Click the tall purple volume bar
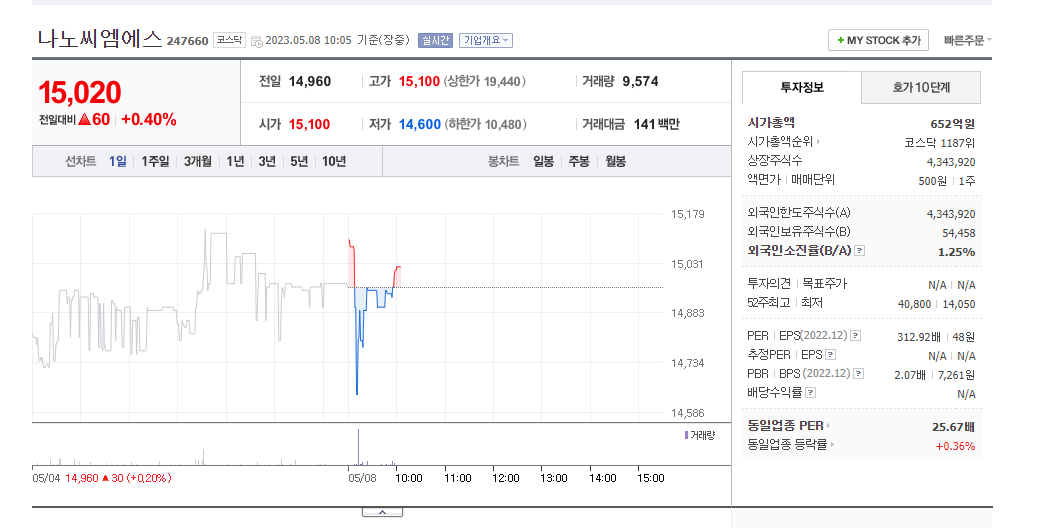The width and height of the screenshot is (1044, 528). pyautogui.click(x=359, y=447)
